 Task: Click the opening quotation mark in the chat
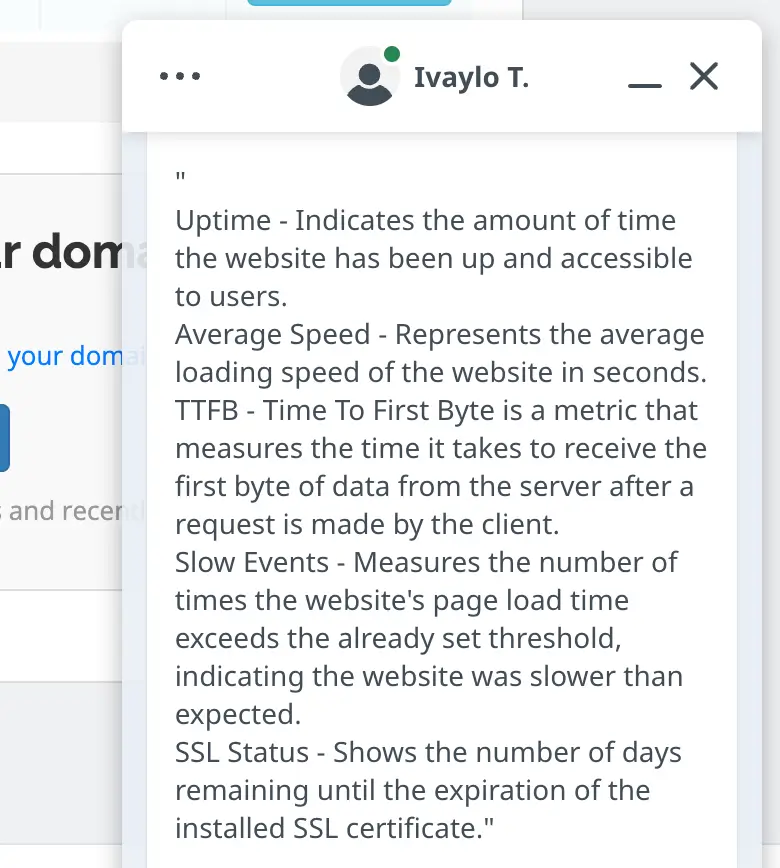[180, 180]
